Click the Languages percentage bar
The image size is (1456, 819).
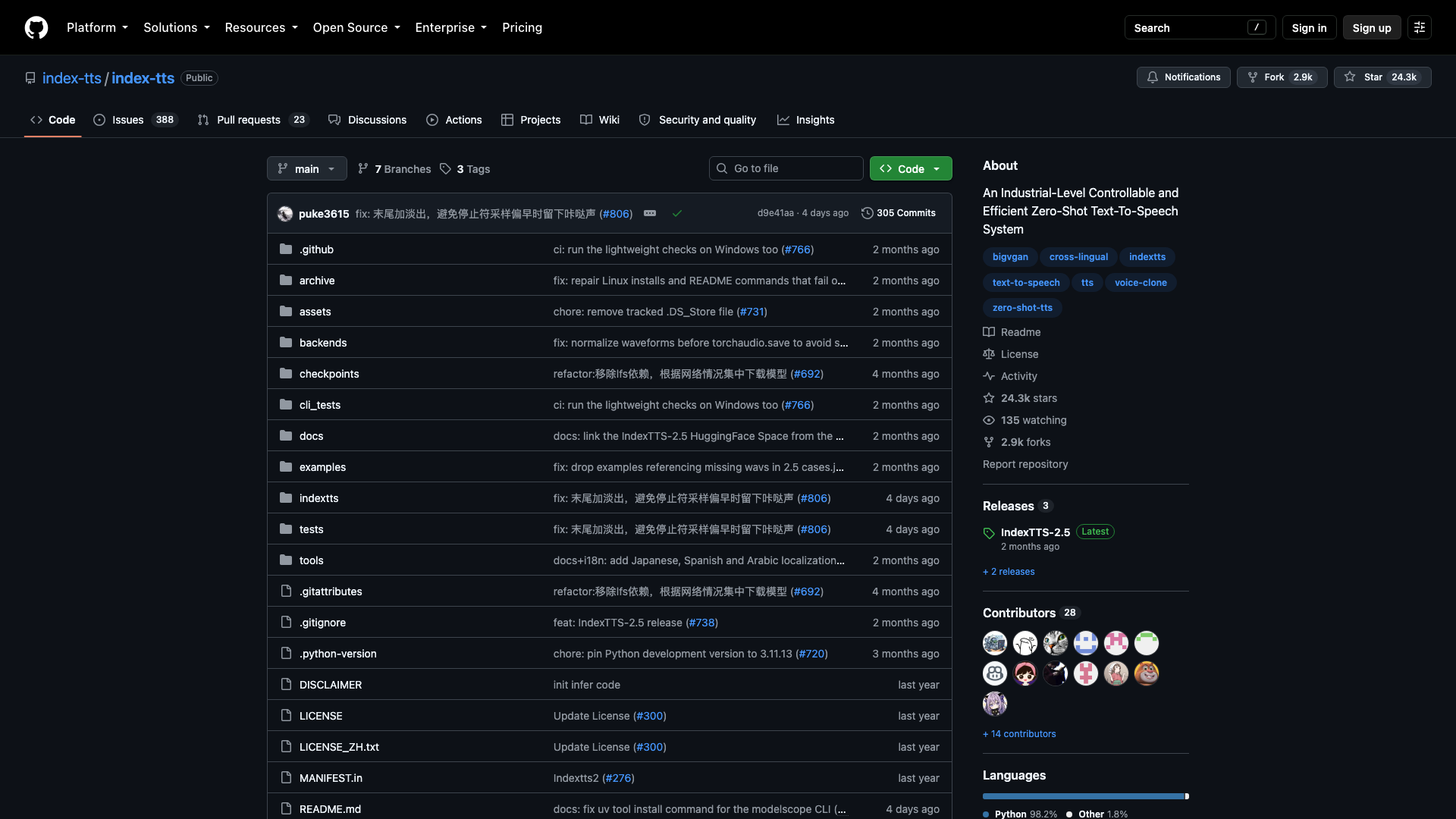tap(1086, 796)
